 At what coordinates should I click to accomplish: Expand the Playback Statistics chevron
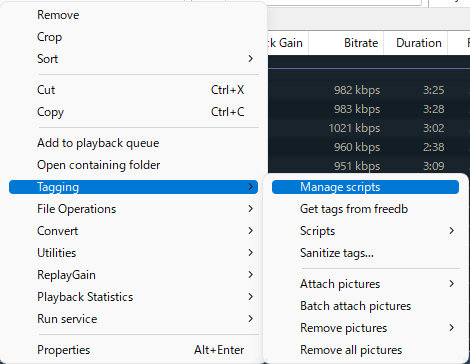(x=251, y=297)
